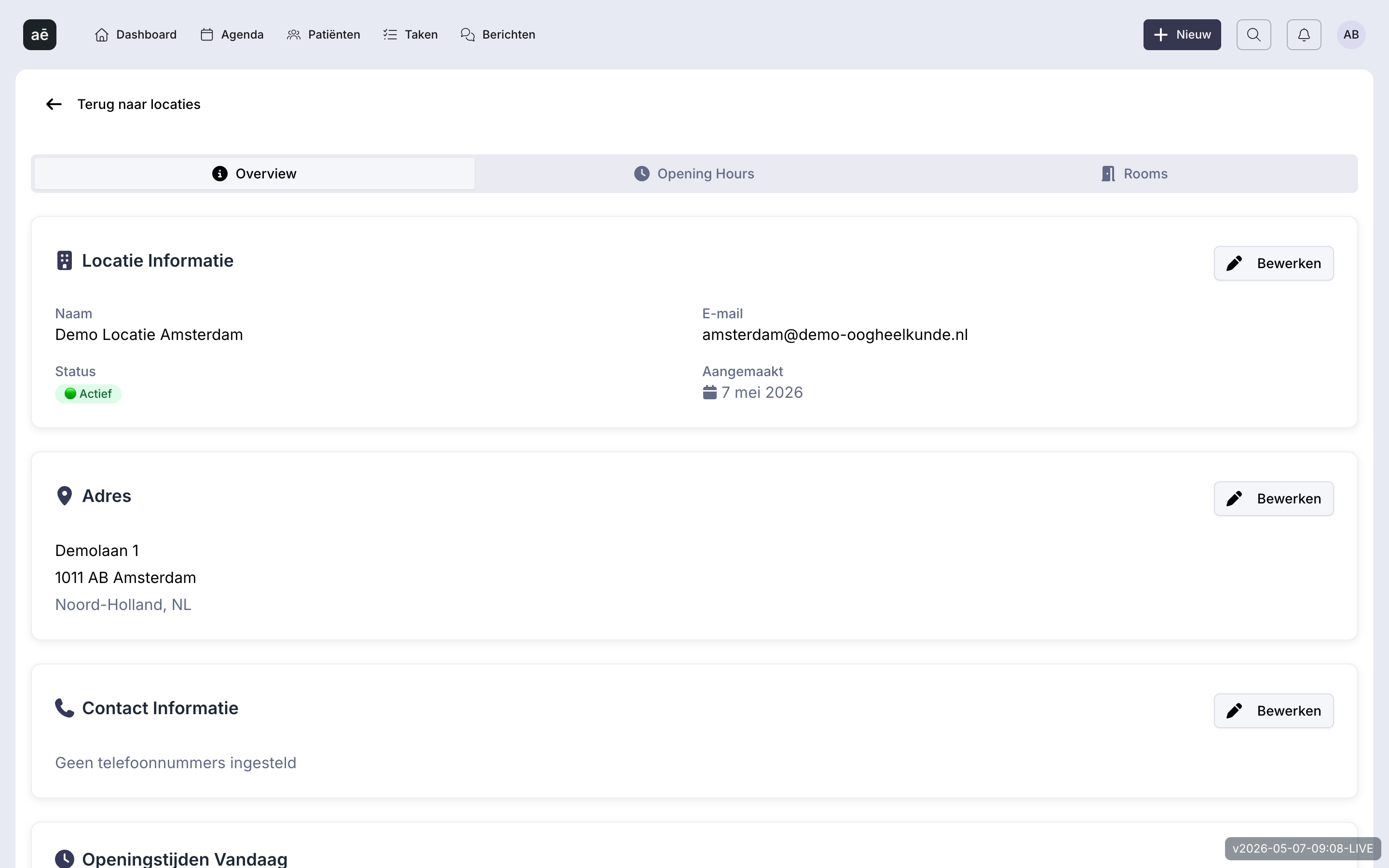Open Berichten in the navigation
Image resolution: width=1389 pixels, height=868 pixels.
click(x=498, y=34)
